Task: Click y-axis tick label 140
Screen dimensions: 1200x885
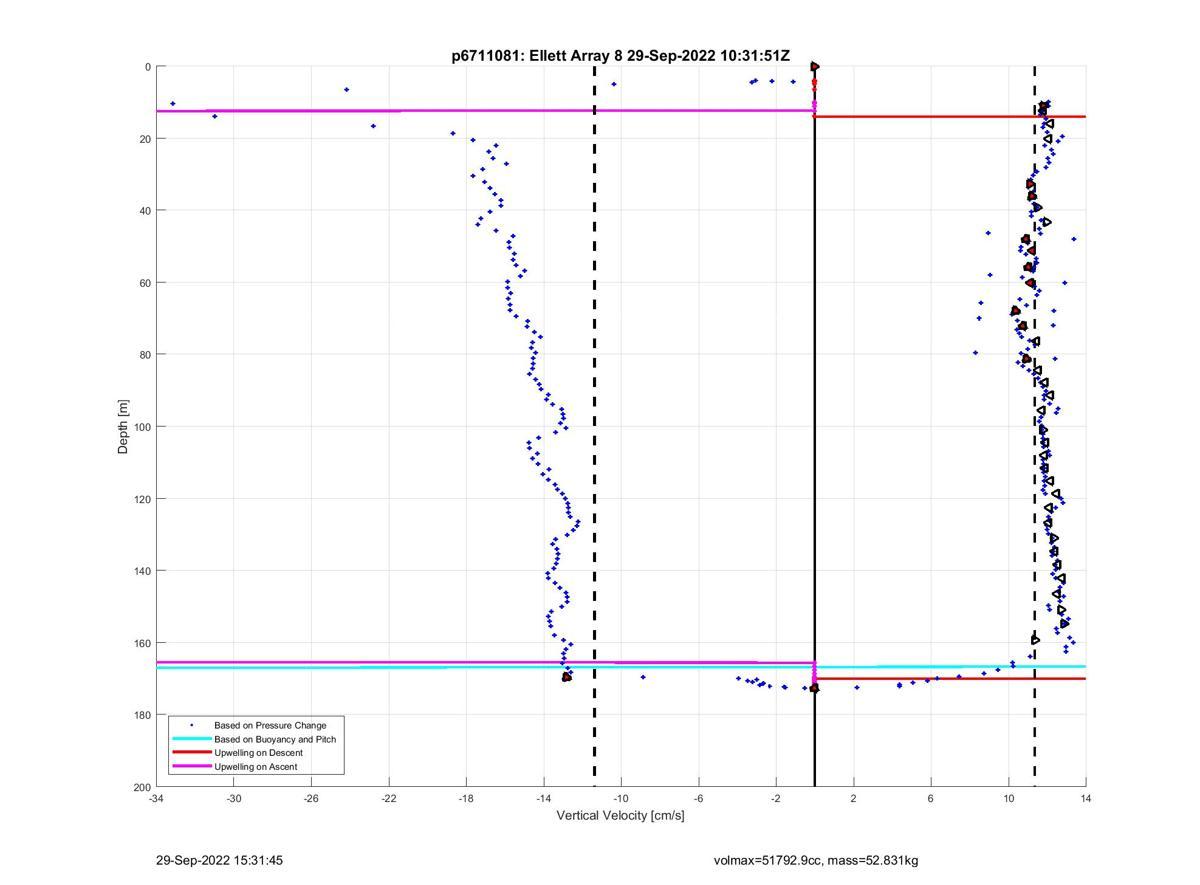Action: 142,571
